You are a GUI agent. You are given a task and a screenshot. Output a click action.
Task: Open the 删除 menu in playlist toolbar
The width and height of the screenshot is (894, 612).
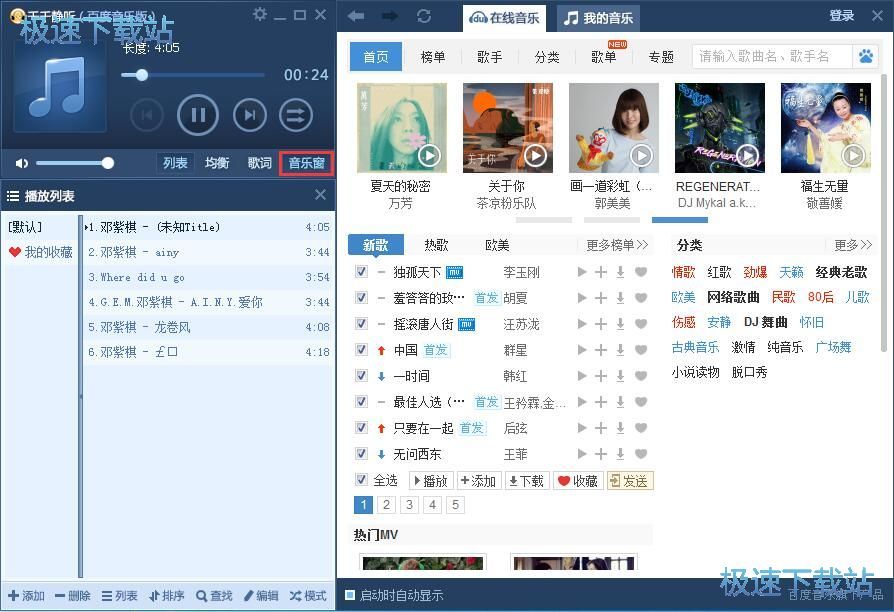pyautogui.click(x=73, y=596)
